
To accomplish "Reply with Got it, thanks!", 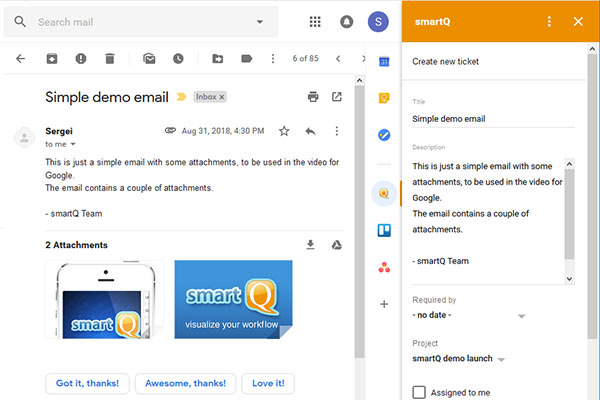I will 87,384.
